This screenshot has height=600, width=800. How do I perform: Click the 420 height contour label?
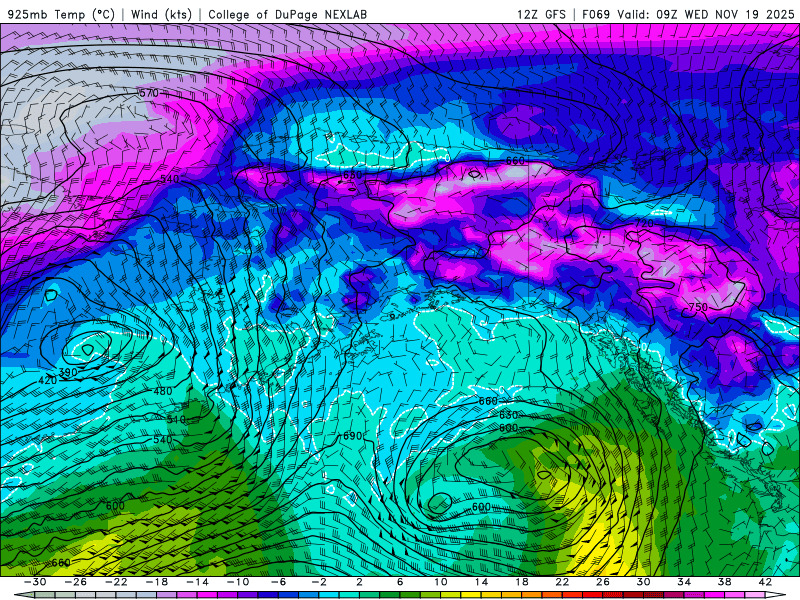(x=47, y=381)
